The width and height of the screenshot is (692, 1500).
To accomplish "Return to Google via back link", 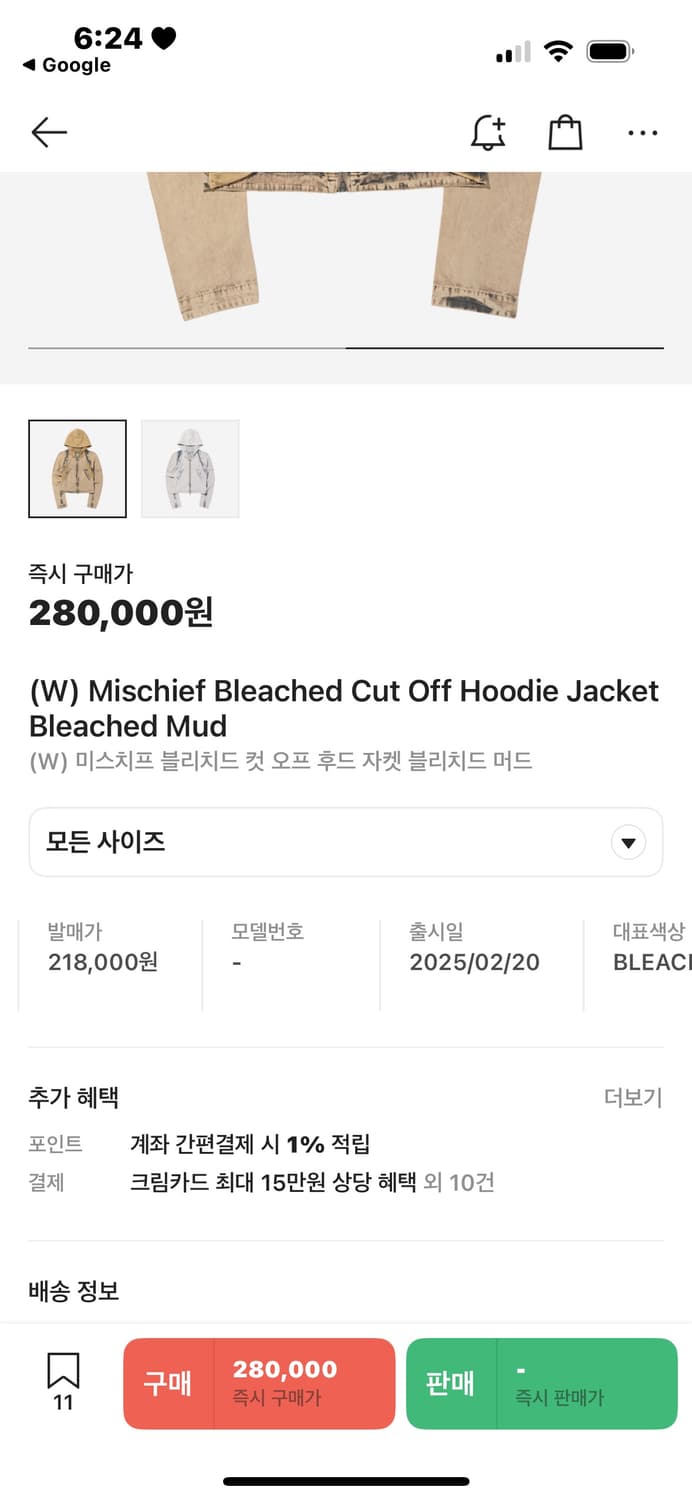I will [x=67, y=65].
